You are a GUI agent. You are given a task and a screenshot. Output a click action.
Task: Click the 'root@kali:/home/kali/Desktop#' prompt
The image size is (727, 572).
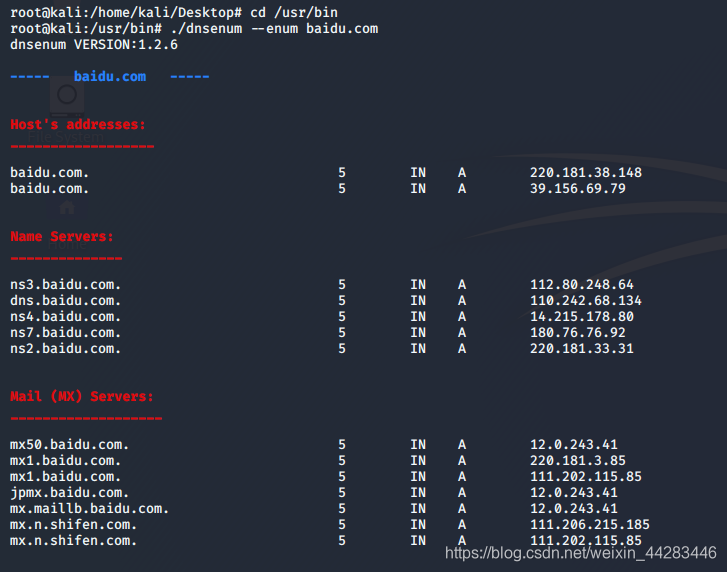coord(126,13)
